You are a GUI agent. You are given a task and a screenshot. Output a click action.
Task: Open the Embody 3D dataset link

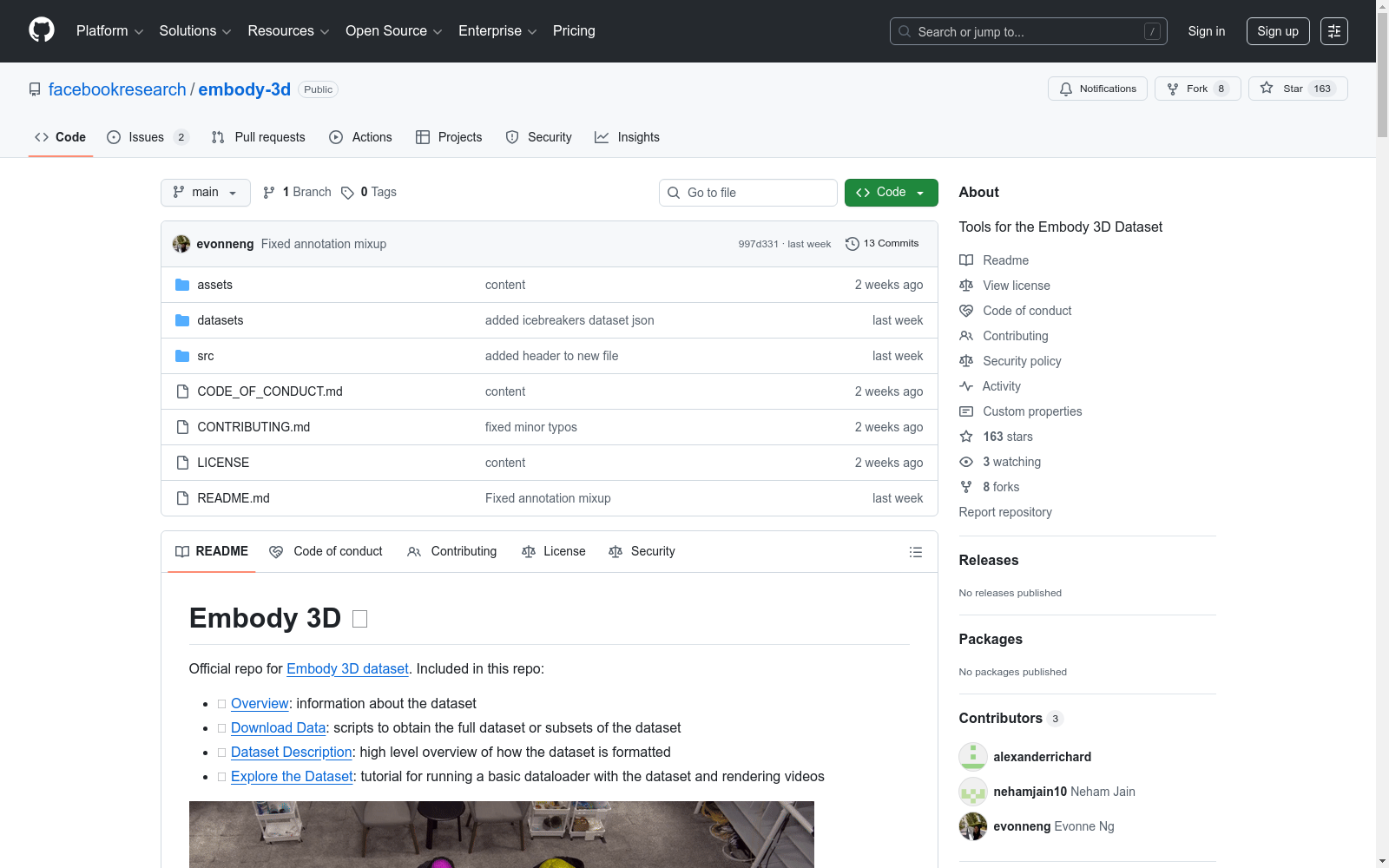click(x=347, y=669)
